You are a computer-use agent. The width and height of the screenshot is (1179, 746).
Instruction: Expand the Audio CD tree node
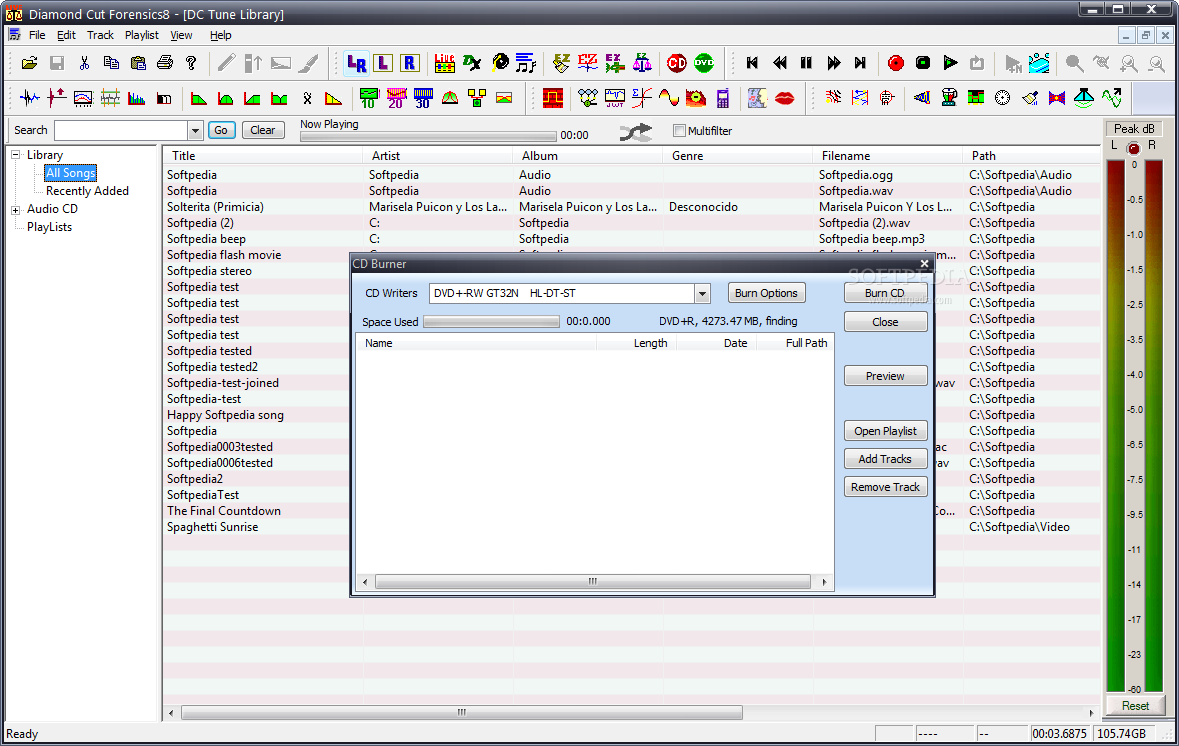point(15,210)
